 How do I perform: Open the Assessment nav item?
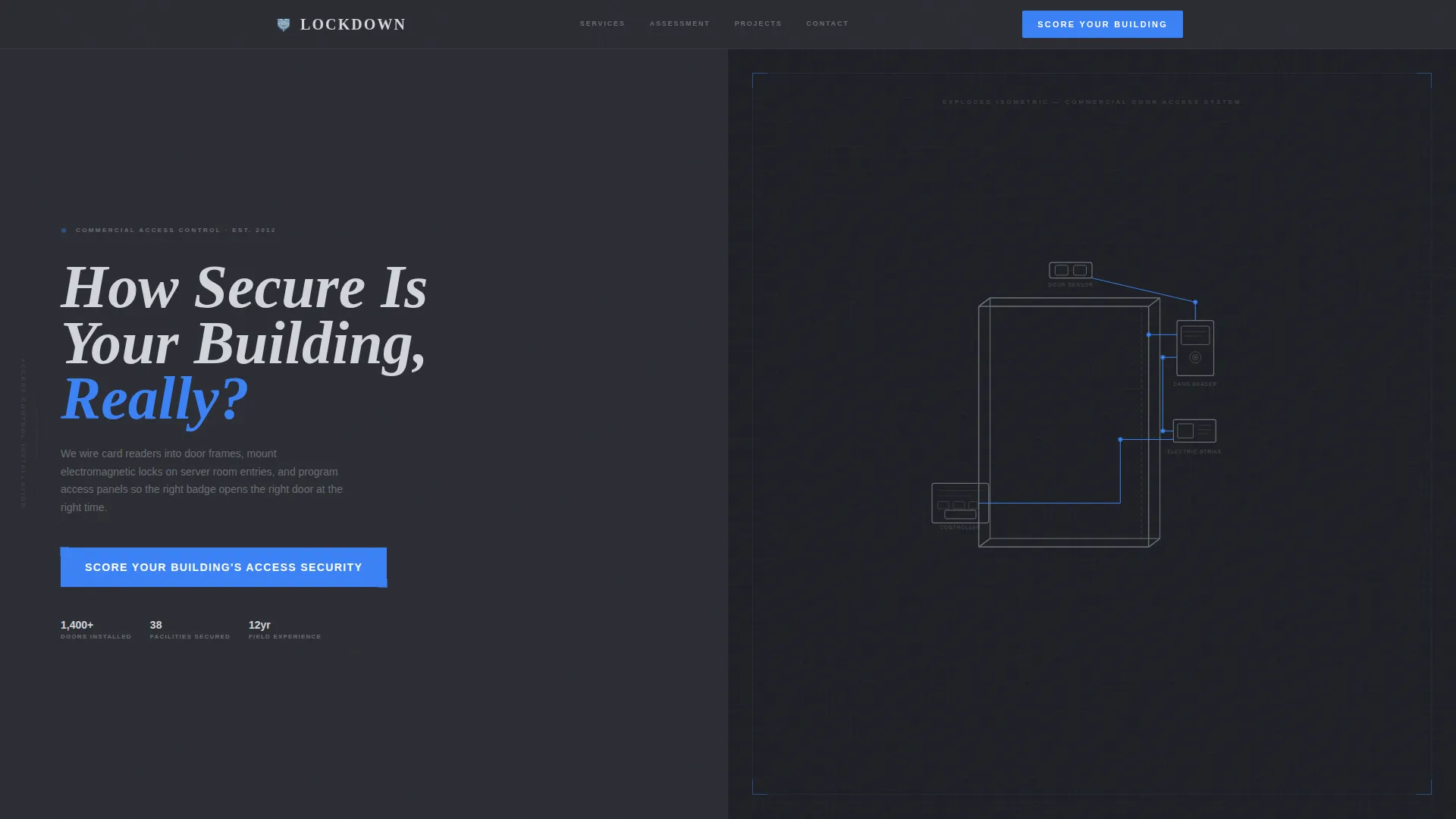[x=679, y=24]
